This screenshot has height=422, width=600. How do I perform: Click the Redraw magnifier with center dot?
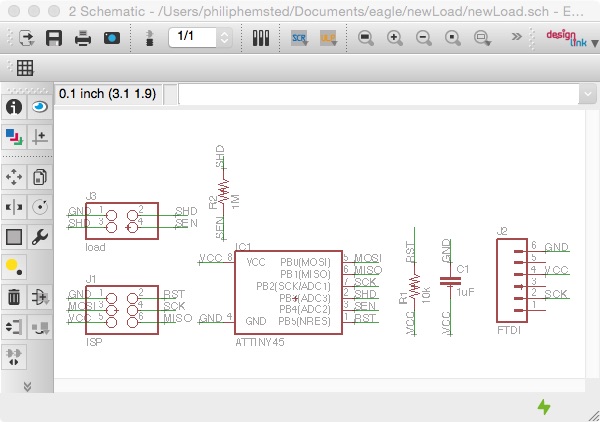[453, 38]
